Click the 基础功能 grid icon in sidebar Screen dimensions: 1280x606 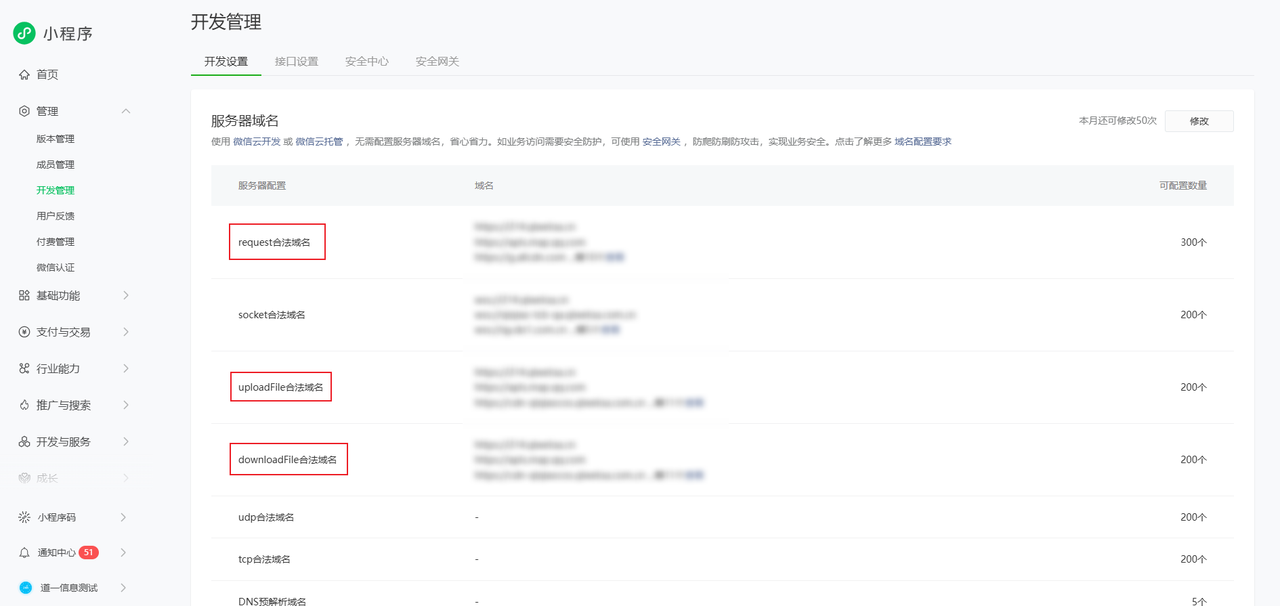pyautogui.click(x=24, y=296)
